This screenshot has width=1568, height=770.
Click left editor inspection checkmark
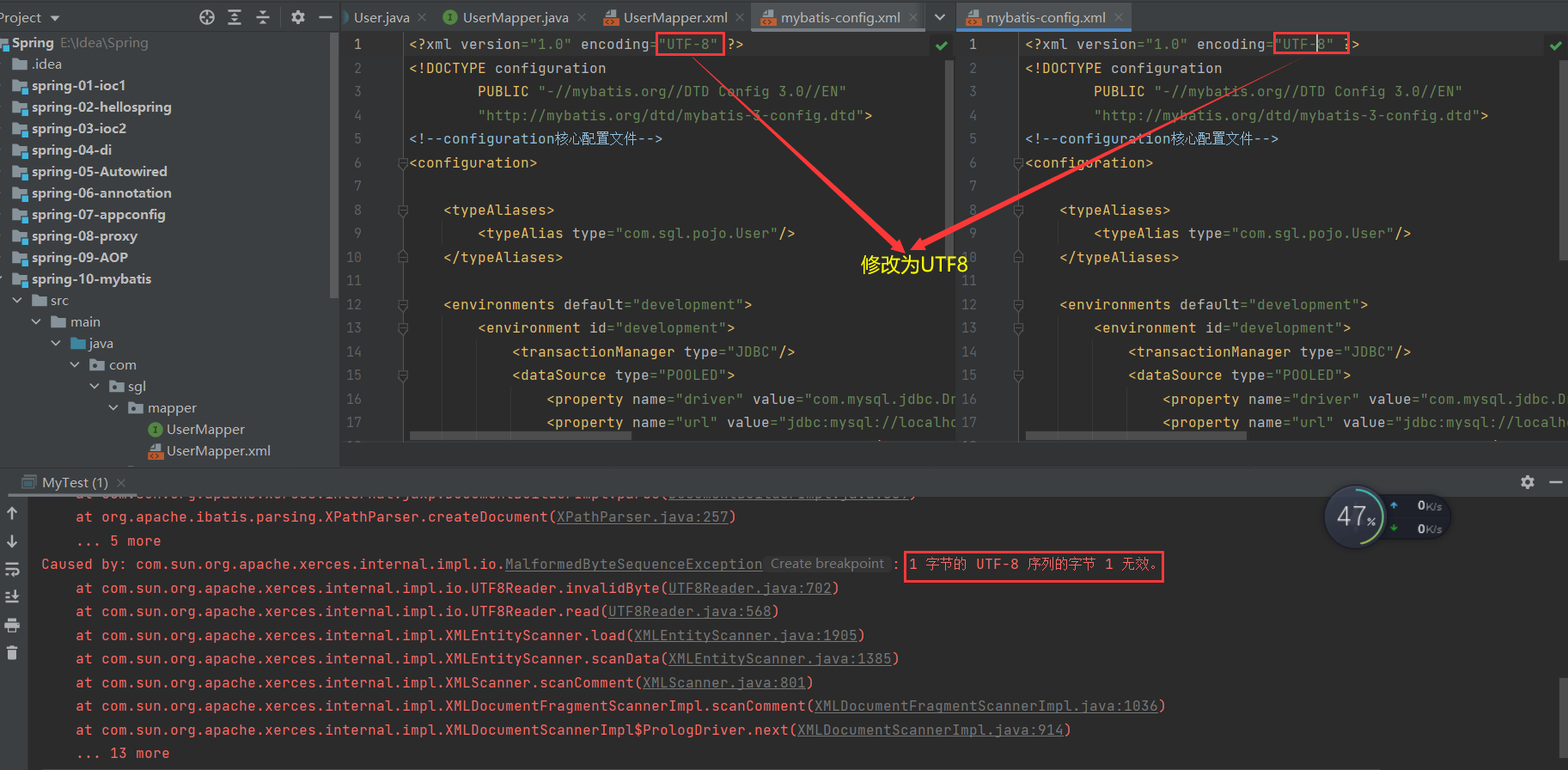point(942,46)
